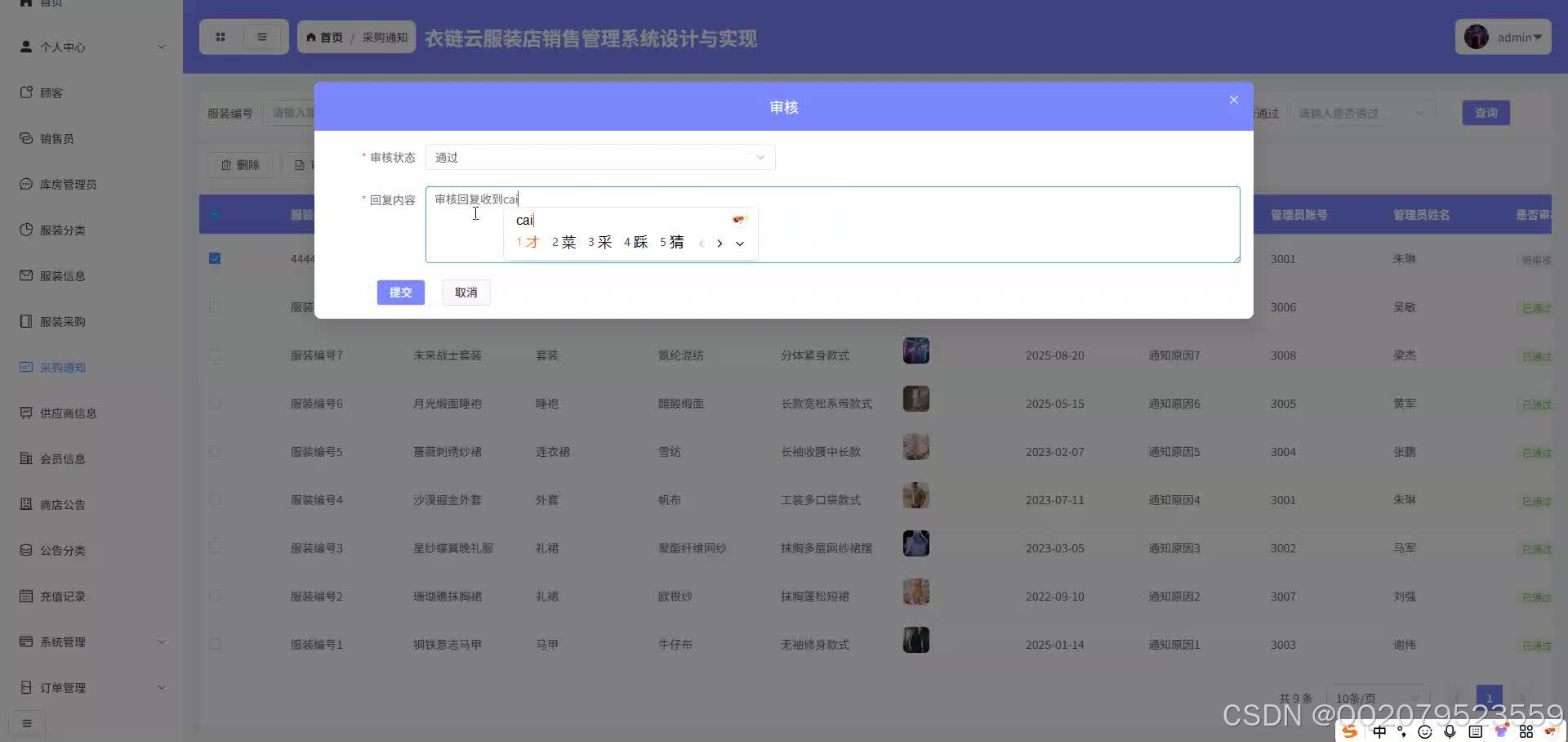Check the checkbox for 服装编号2 row

point(215,596)
